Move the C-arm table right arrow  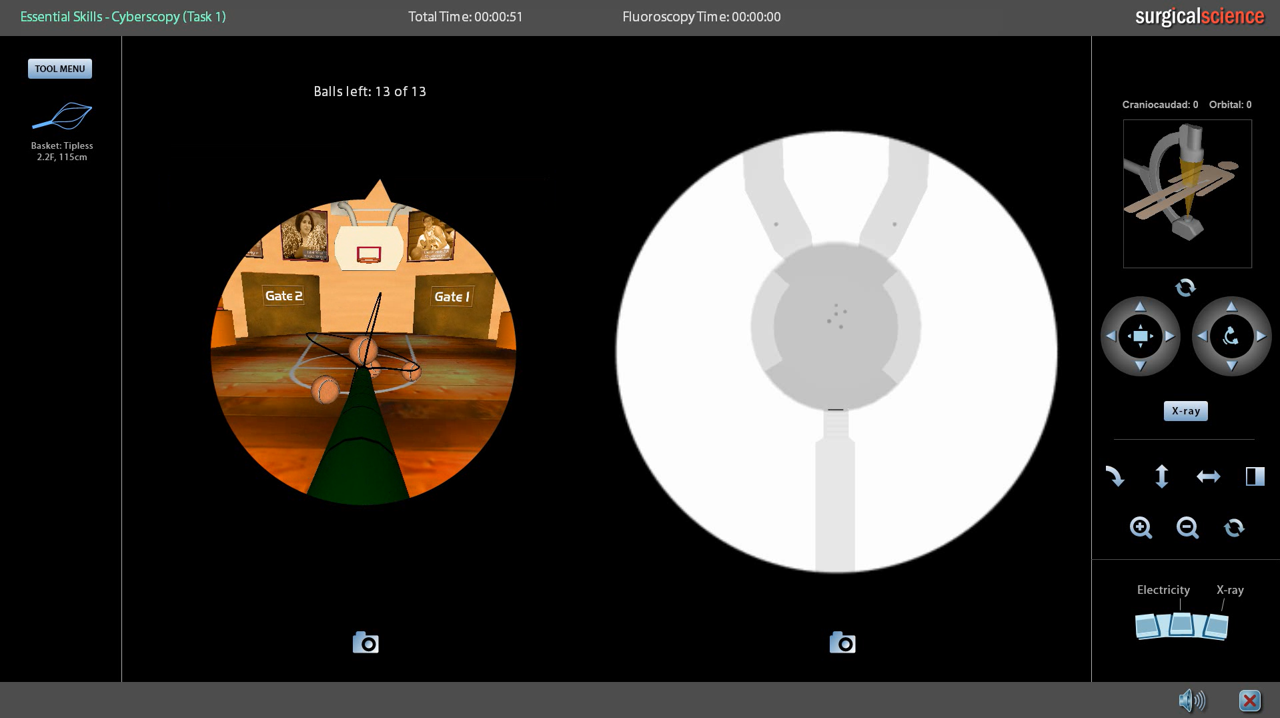[x=1170, y=337]
